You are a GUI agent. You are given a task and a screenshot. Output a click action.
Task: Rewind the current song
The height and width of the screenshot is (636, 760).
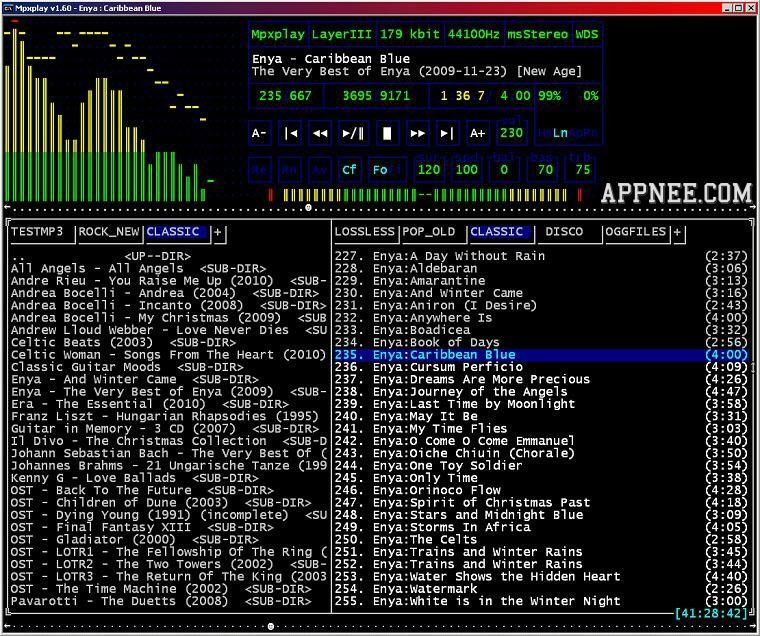[320, 133]
